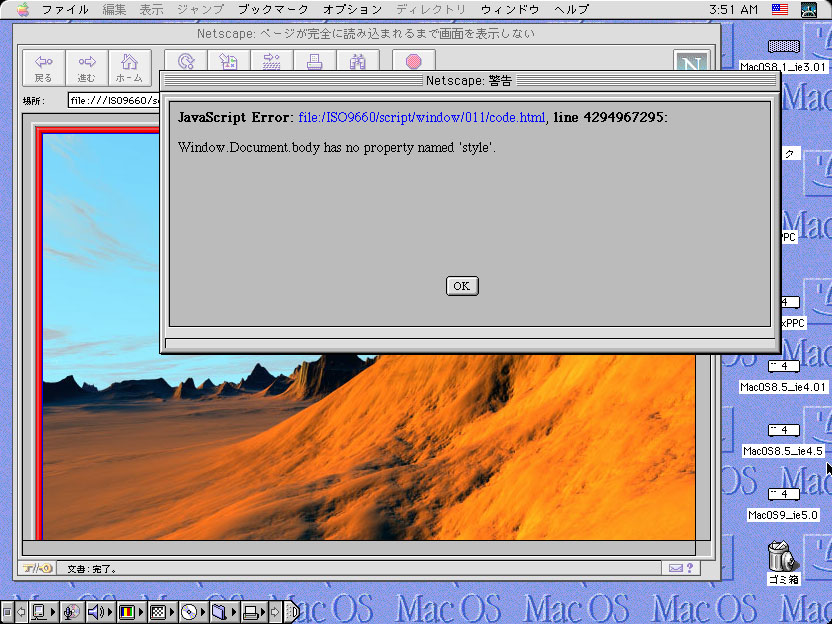The height and width of the screenshot is (624, 832).
Task: Open the ジャンプ menu
Action: tap(201, 9)
